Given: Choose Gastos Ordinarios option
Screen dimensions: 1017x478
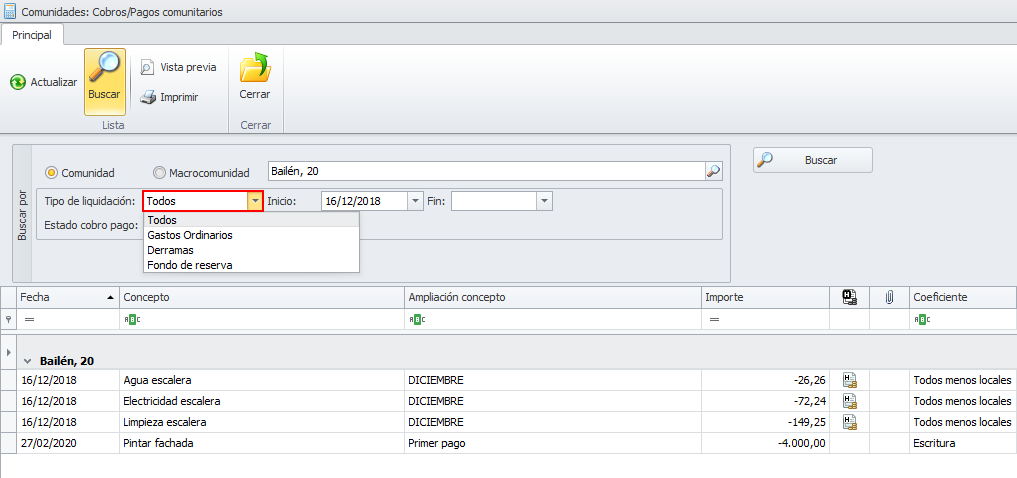Looking at the screenshot, I should click(251, 235).
